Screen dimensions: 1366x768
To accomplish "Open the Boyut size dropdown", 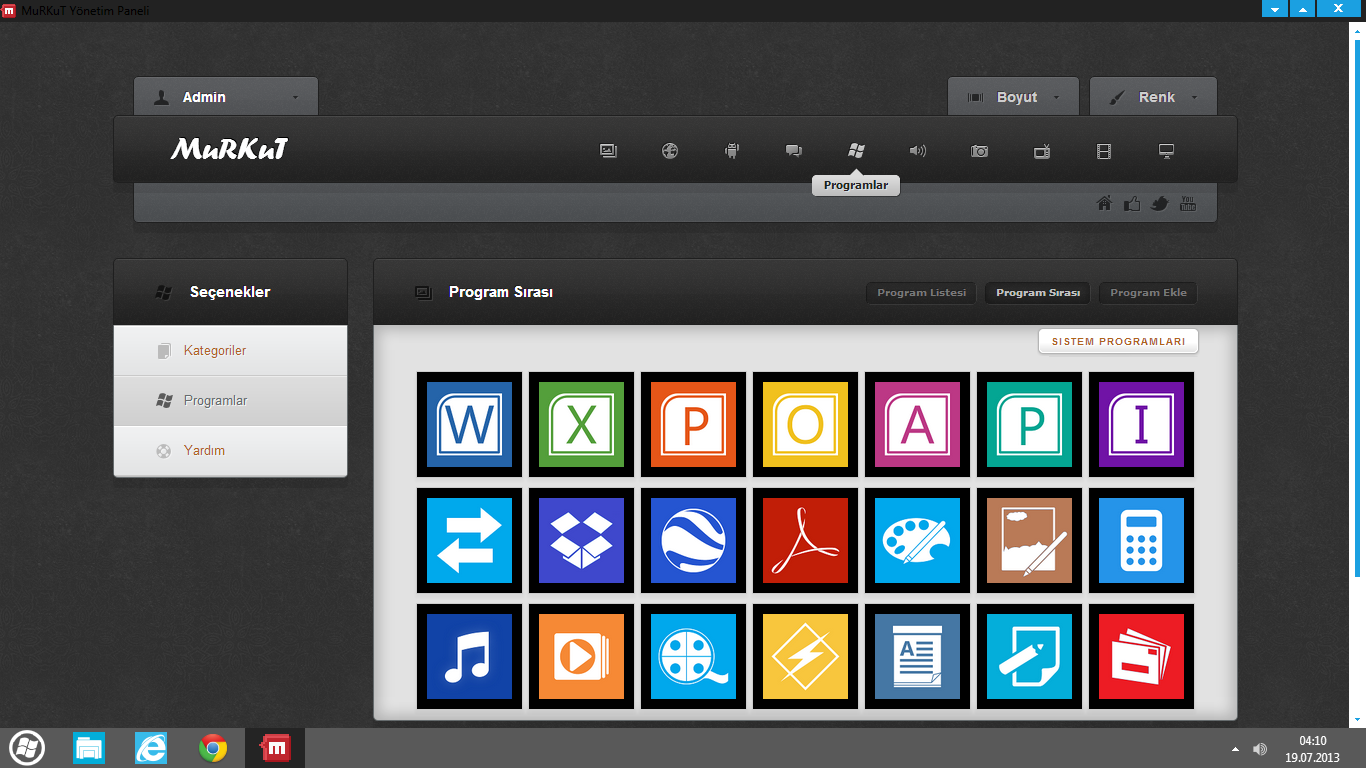I will click(x=1013, y=97).
